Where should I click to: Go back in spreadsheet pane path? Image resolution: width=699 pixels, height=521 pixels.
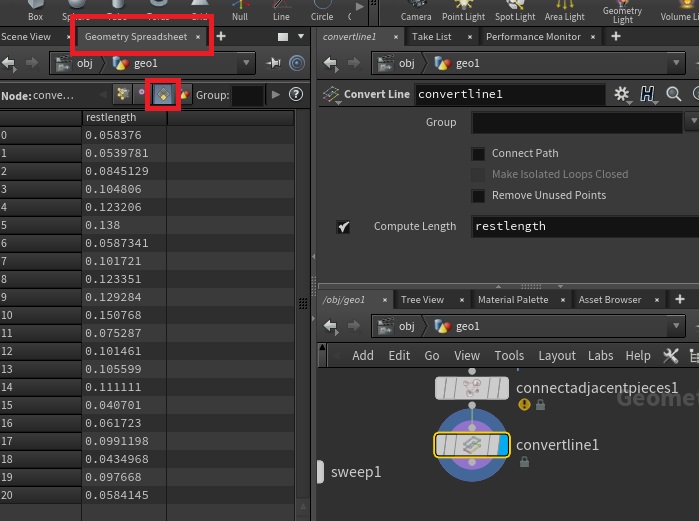[x=9, y=63]
